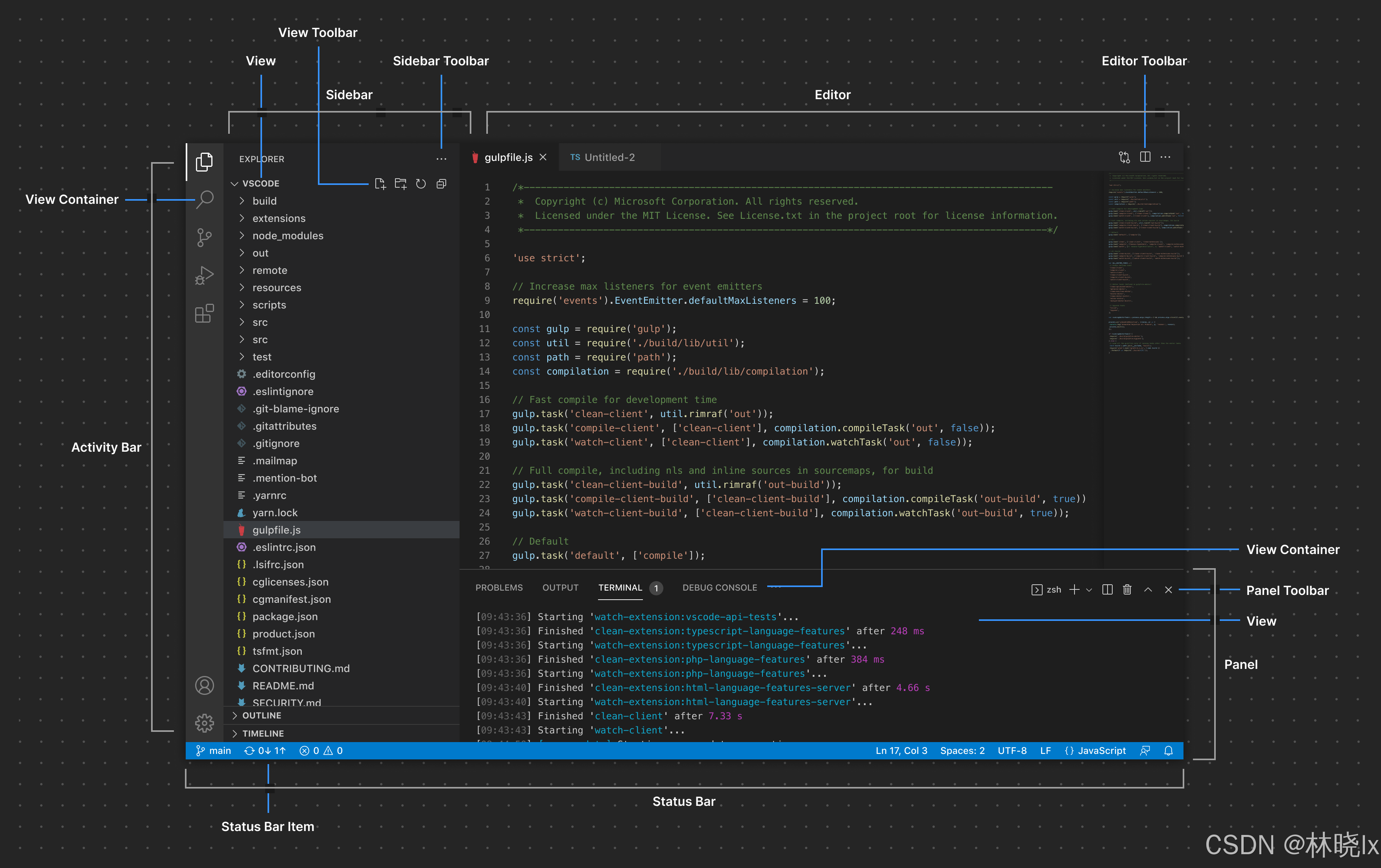Click Refresh Explorer icon
This screenshot has width=1381, height=868.
(421, 184)
